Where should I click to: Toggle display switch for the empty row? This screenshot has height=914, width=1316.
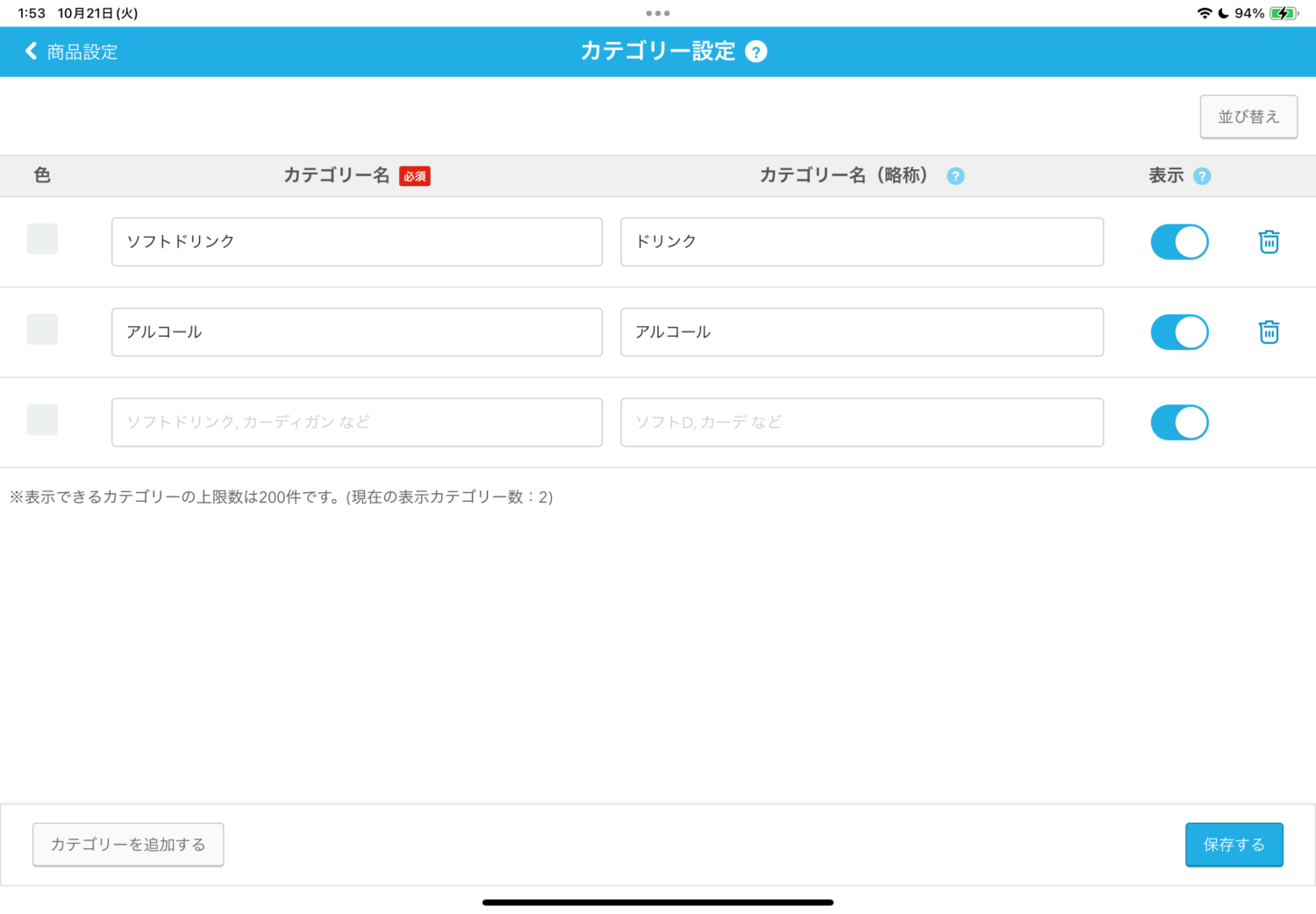tap(1179, 423)
